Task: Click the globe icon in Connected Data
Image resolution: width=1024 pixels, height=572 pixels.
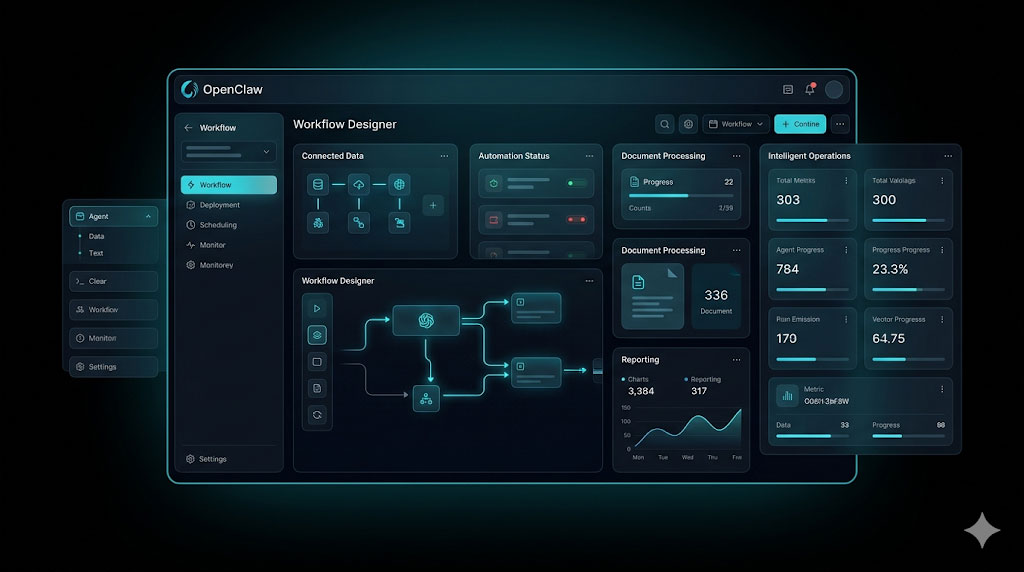Action: pyautogui.click(x=399, y=185)
